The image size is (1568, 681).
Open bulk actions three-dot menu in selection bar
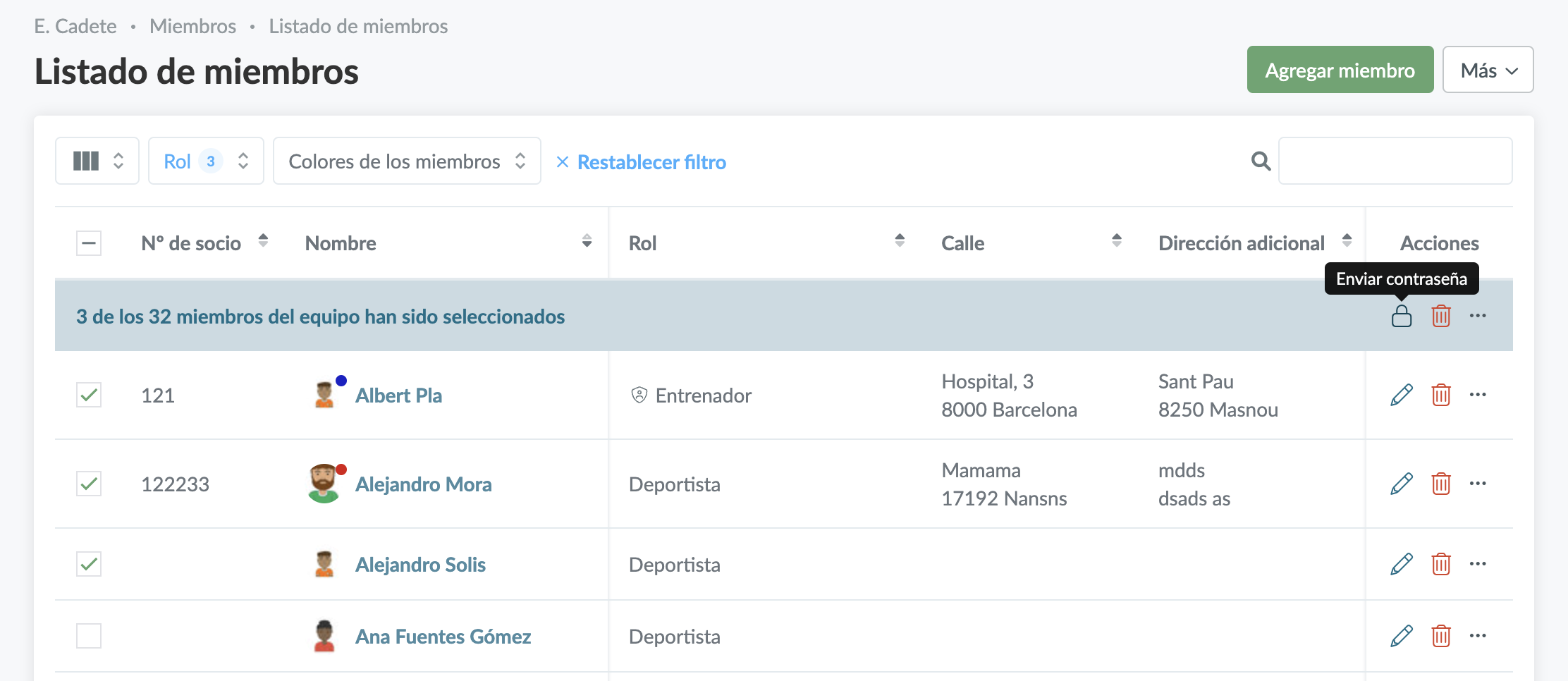click(1478, 316)
